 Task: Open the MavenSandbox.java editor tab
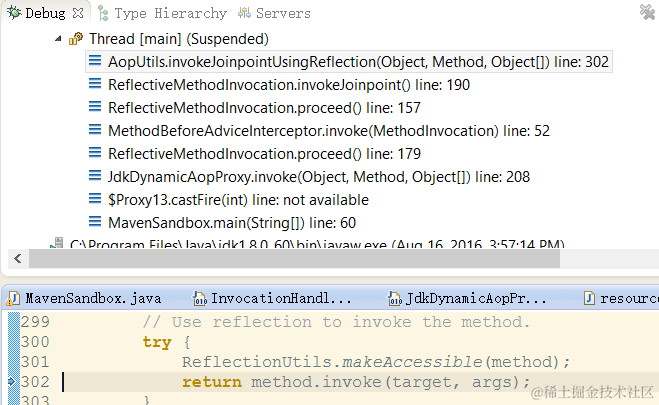click(x=85, y=299)
